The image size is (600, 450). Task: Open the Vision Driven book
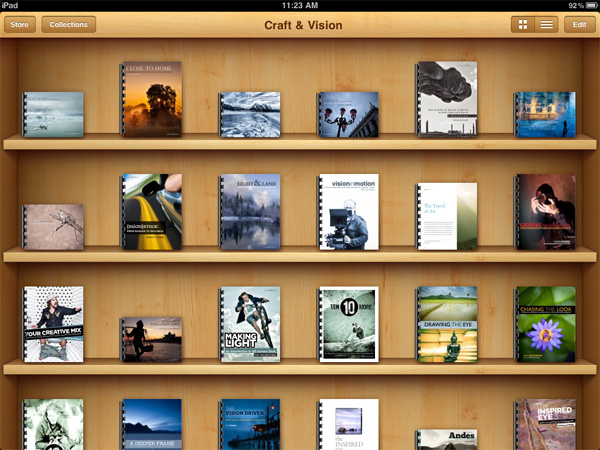(249, 424)
